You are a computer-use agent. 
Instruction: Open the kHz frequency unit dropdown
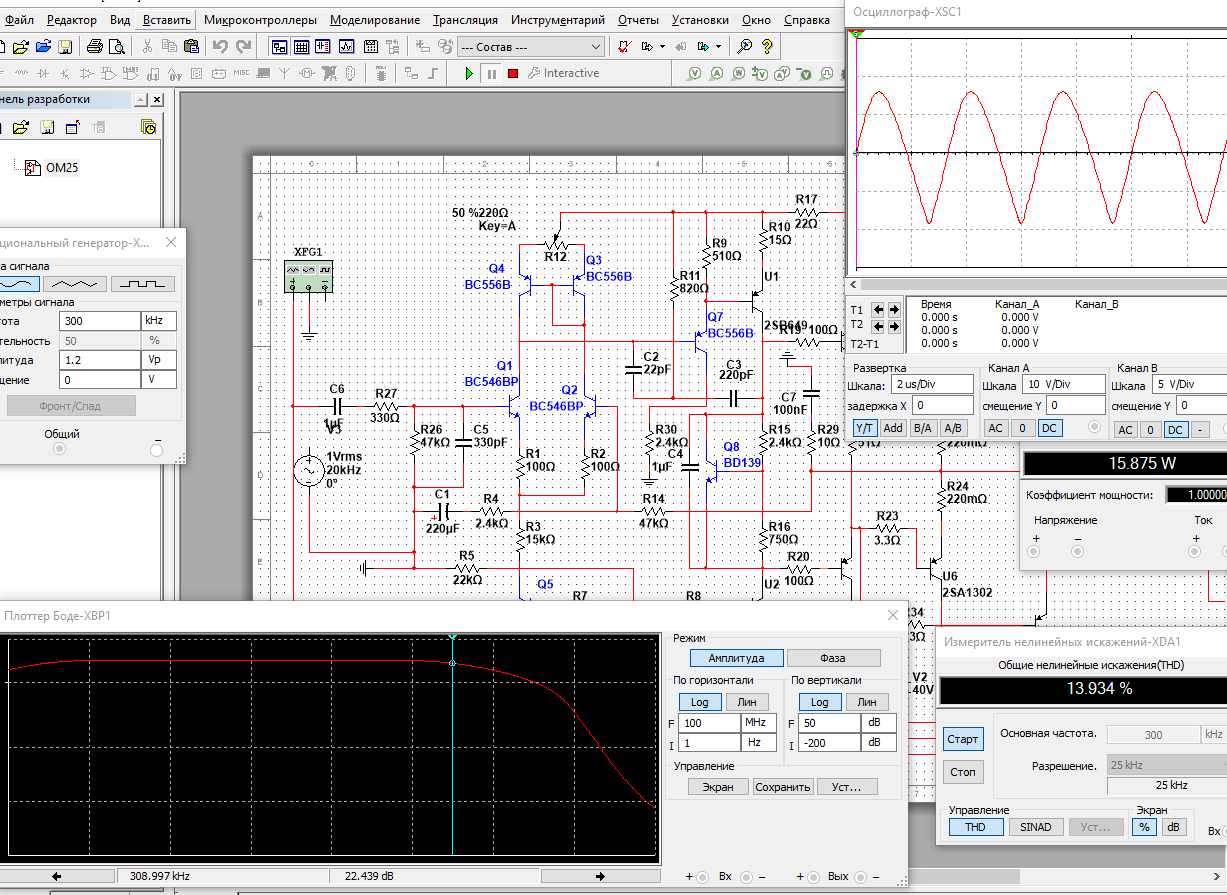click(158, 321)
